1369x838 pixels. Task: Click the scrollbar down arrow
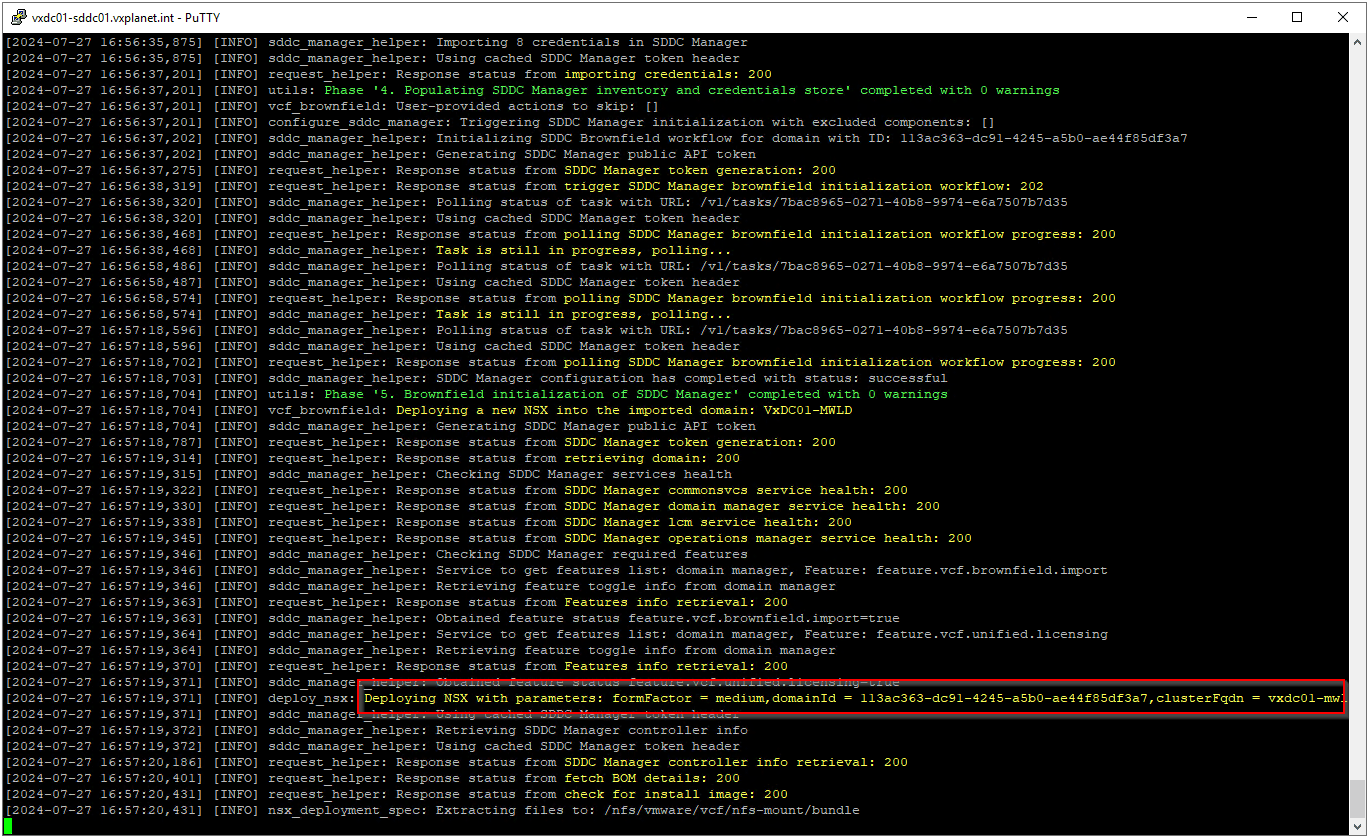[1357, 827]
